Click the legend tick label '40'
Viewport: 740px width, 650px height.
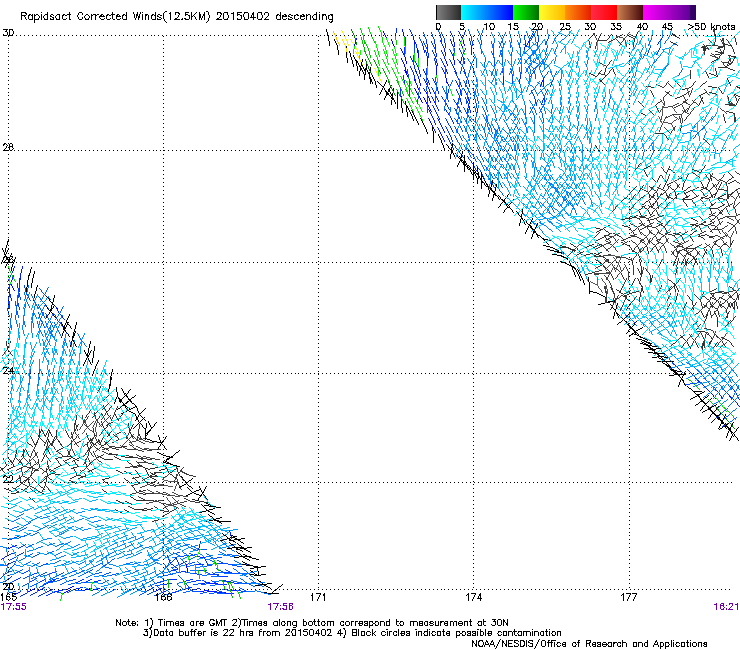[642, 27]
